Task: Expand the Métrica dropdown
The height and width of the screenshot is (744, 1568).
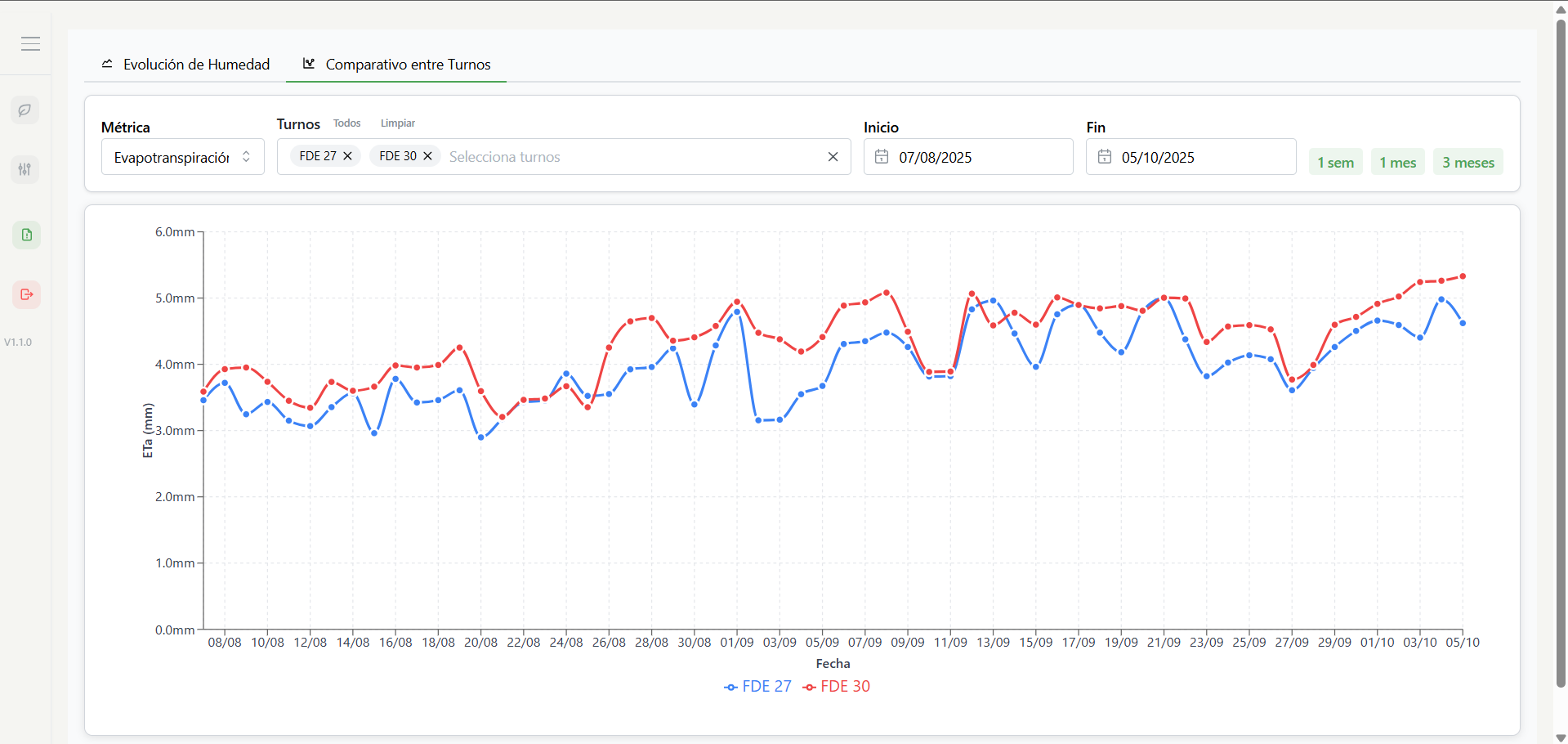Action: pos(182,157)
